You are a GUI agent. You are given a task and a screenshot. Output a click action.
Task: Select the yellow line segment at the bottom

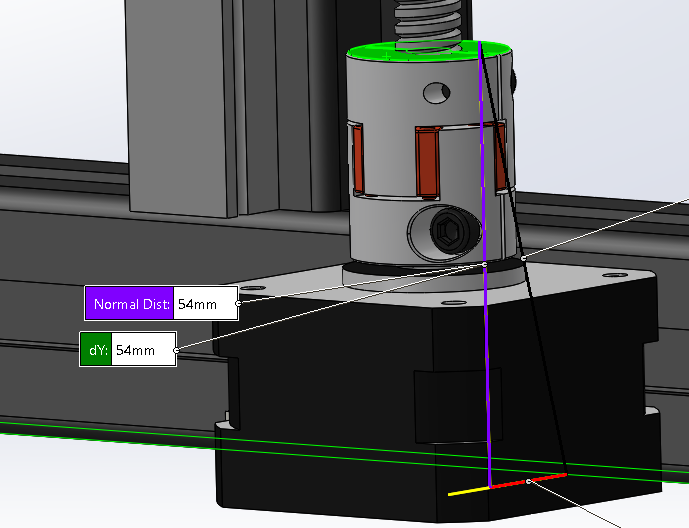(467, 491)
